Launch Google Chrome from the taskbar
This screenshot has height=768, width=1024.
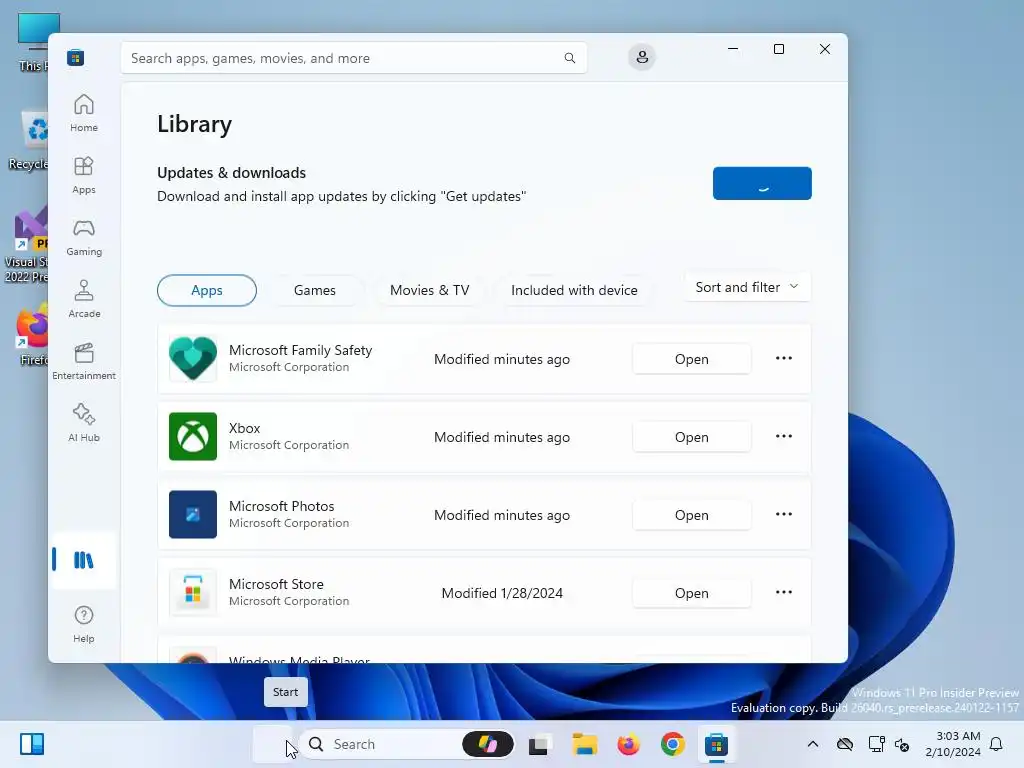click(673, 744)
